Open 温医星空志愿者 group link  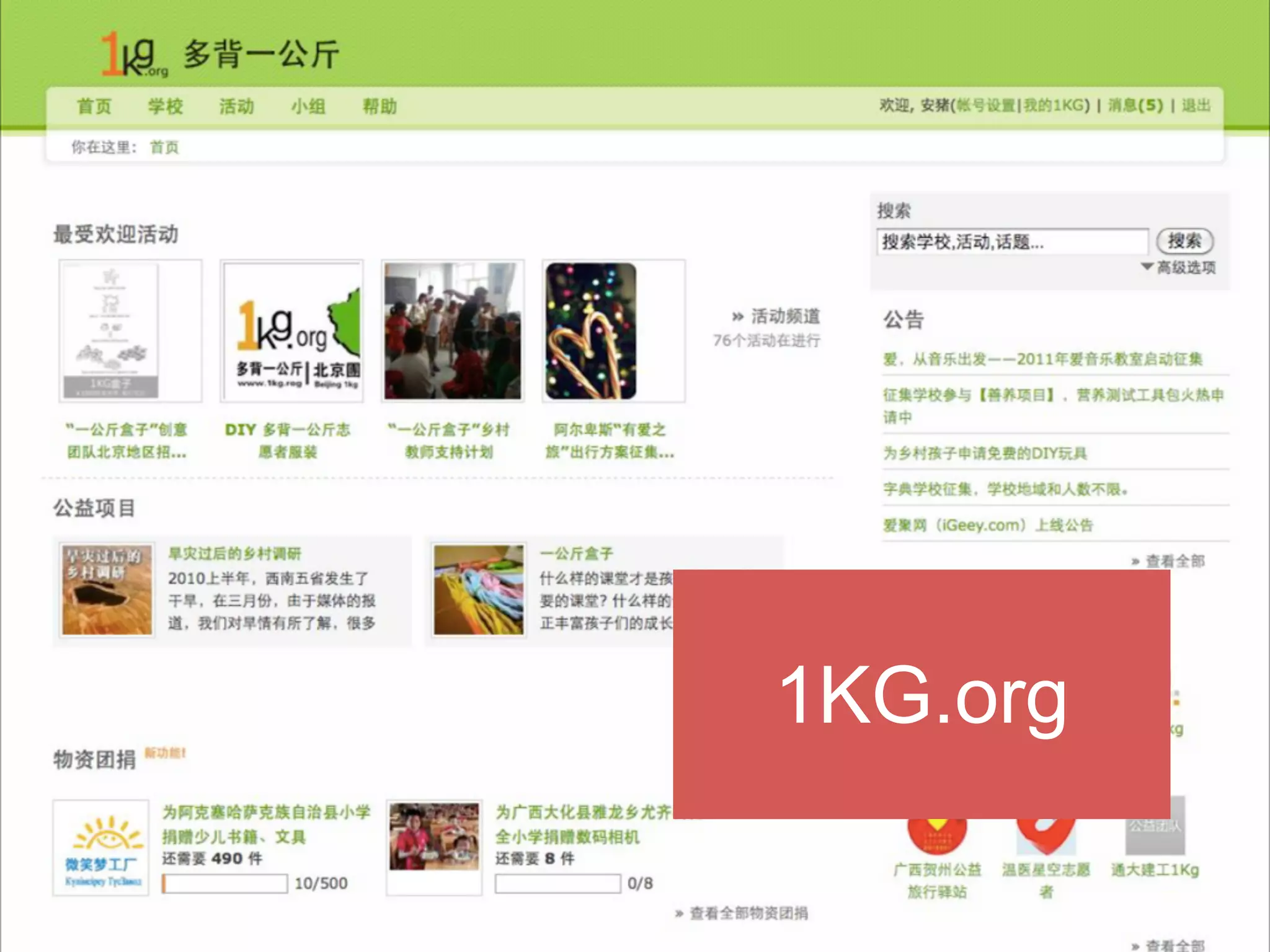point(1046,881)
